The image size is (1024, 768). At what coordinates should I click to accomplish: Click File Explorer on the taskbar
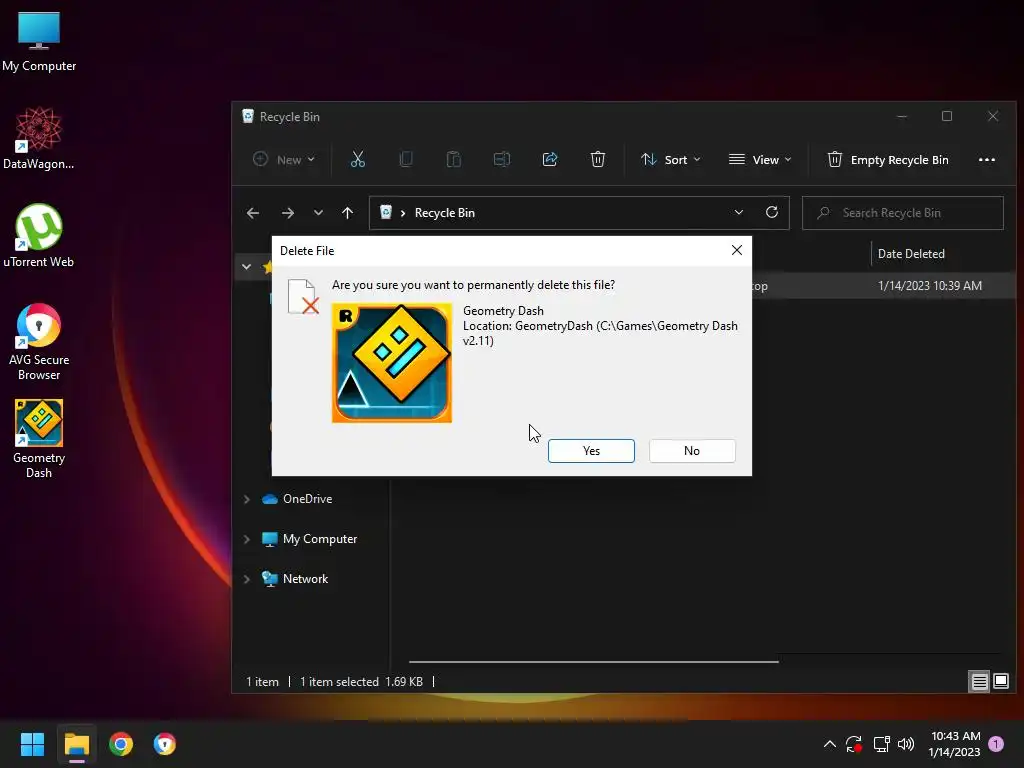(x=76, y=744)
